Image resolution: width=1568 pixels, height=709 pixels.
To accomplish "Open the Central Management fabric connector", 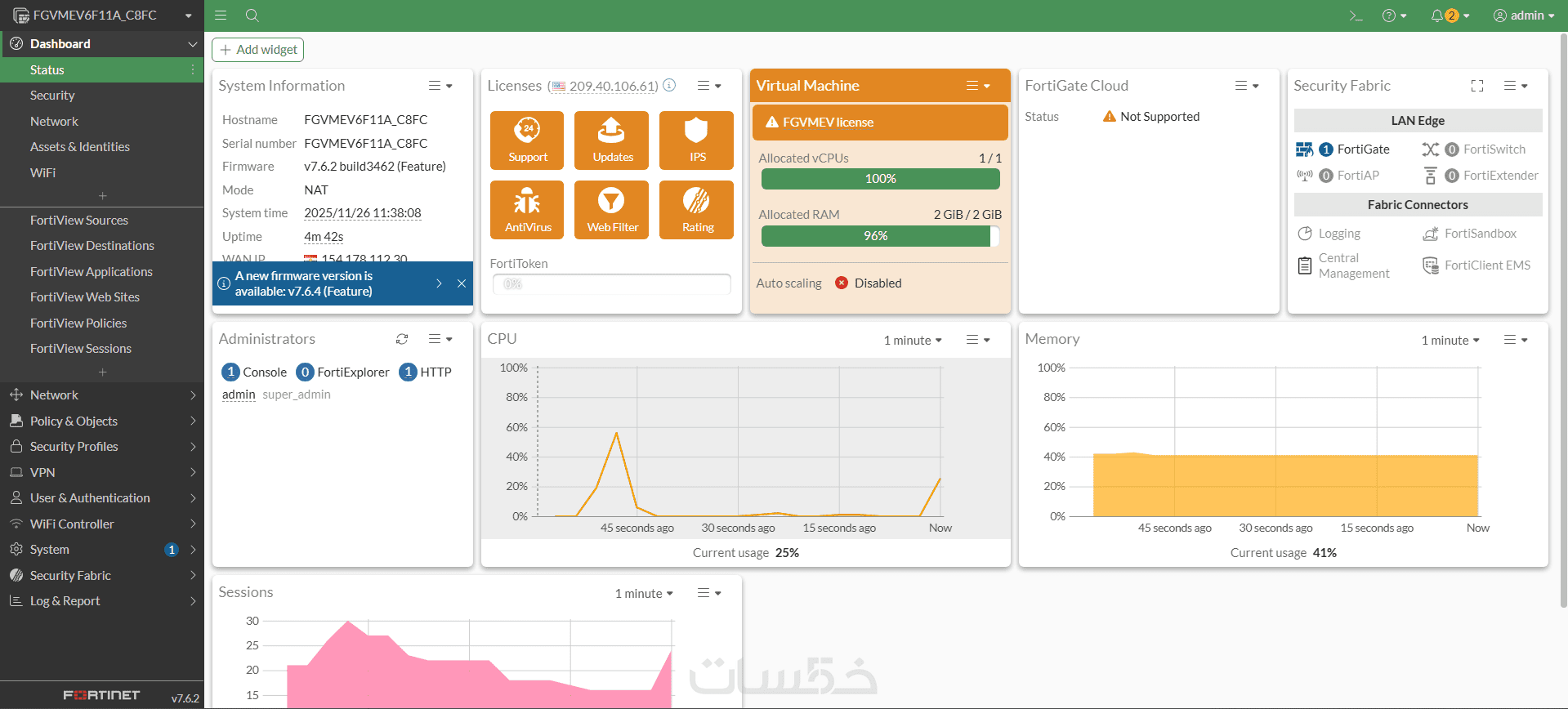I will click(1343, 265).
